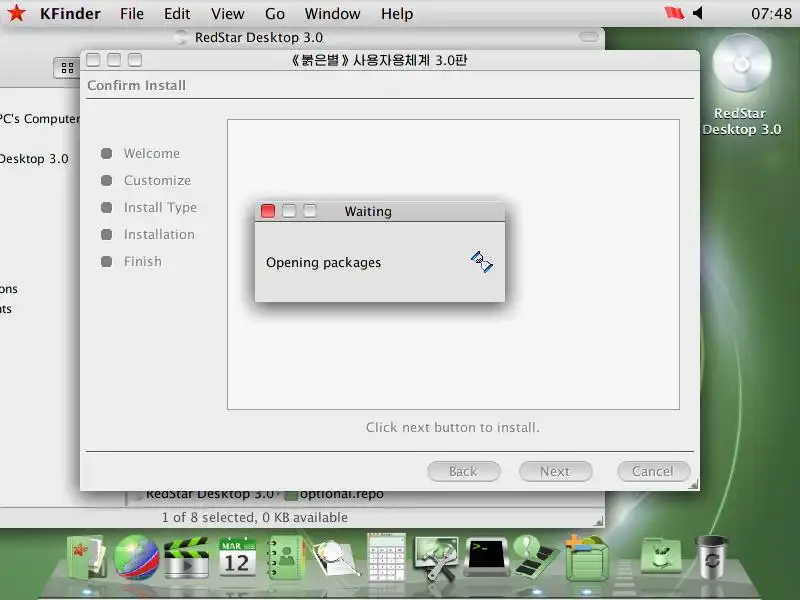
Task: Click the hourglass icon in Waiting dialog
Action: coord(482,262)
